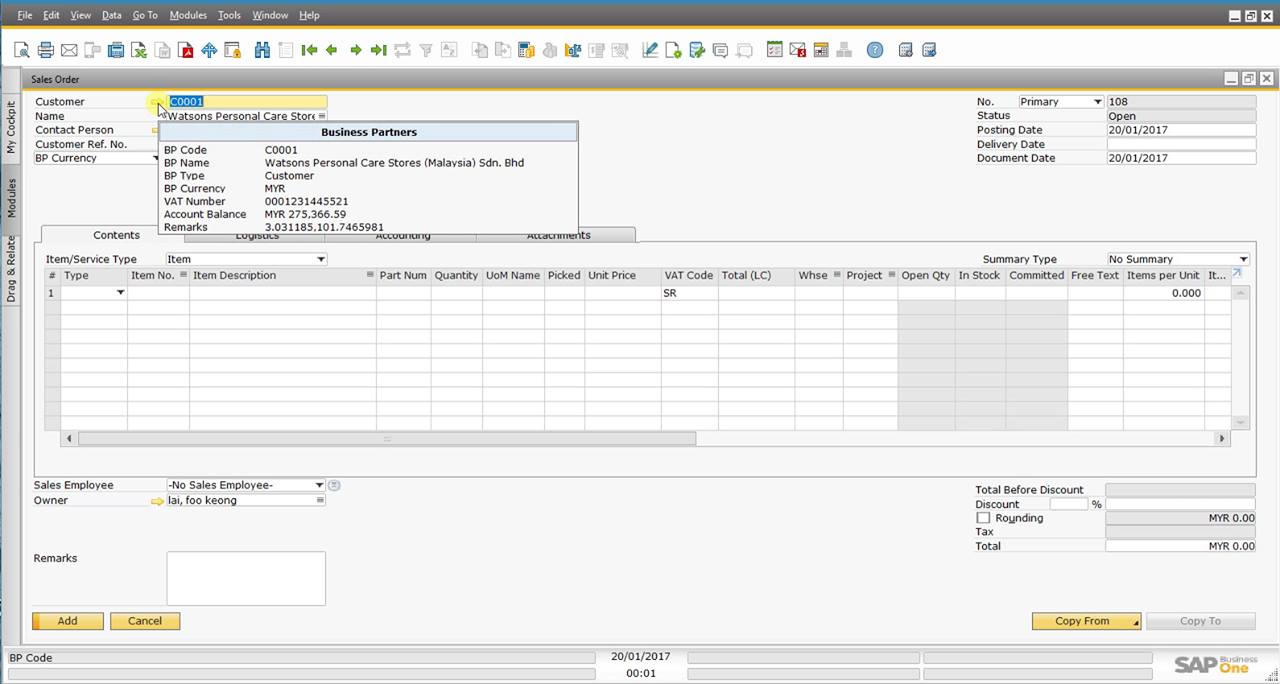Click the Customer code input field
Screen dimensions: 1280x684
coord(247,101)
